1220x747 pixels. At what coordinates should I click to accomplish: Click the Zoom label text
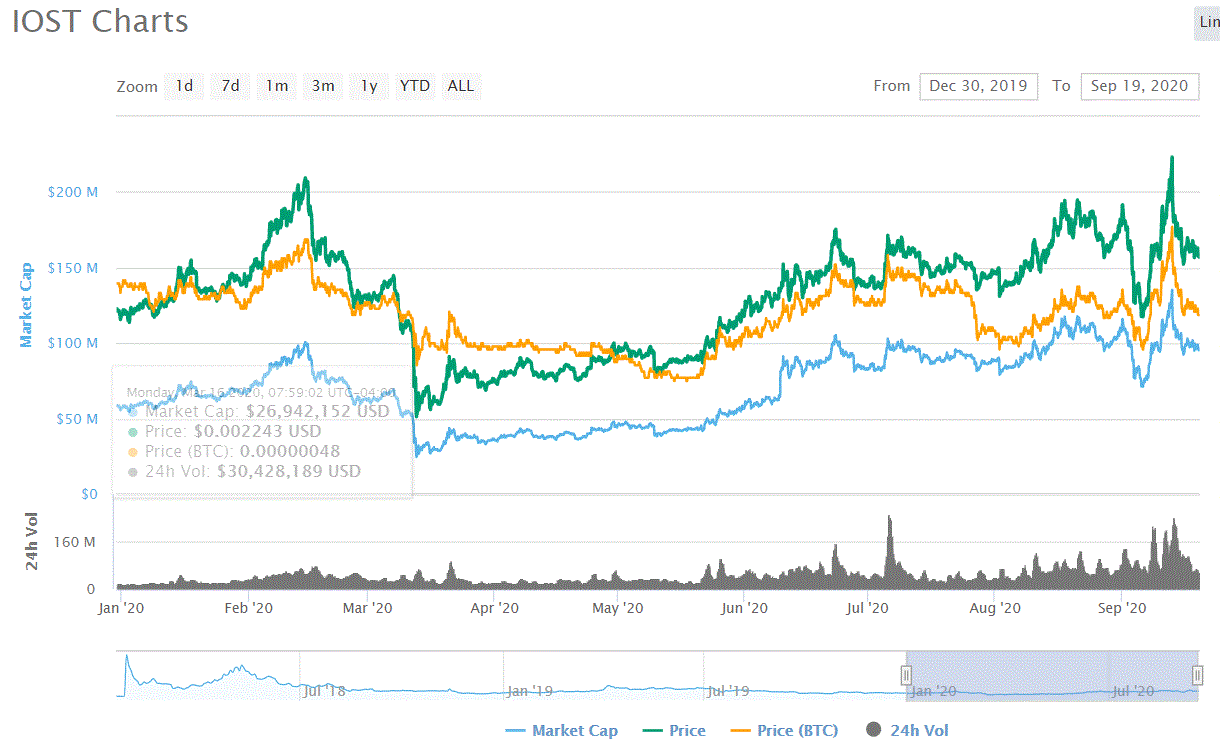[x=137, y=87]
